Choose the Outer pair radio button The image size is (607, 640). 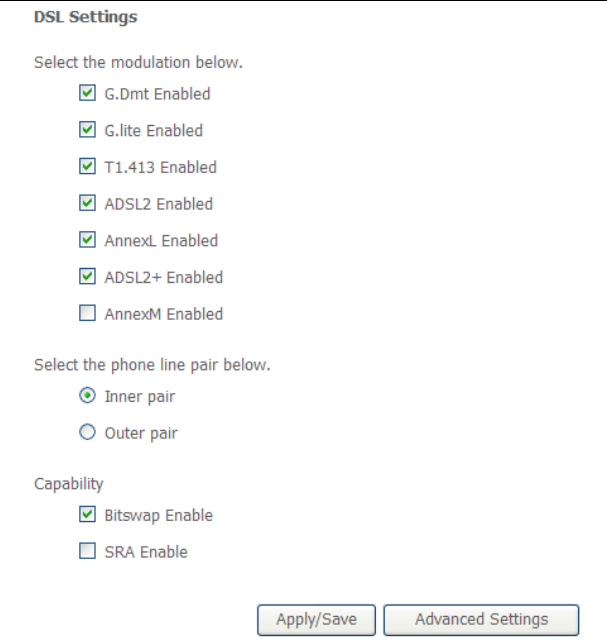pyautogui.click(x=87, y=433)
